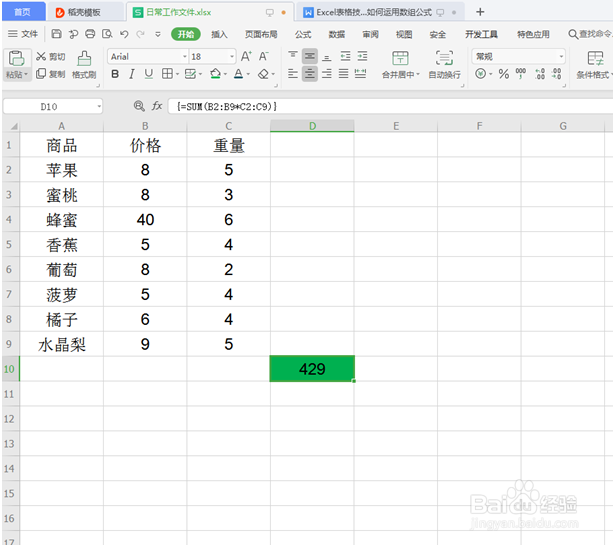The height and width of the screenshot is (545, 614).
Task: Increase decimal places
Action: click(540, 74)
